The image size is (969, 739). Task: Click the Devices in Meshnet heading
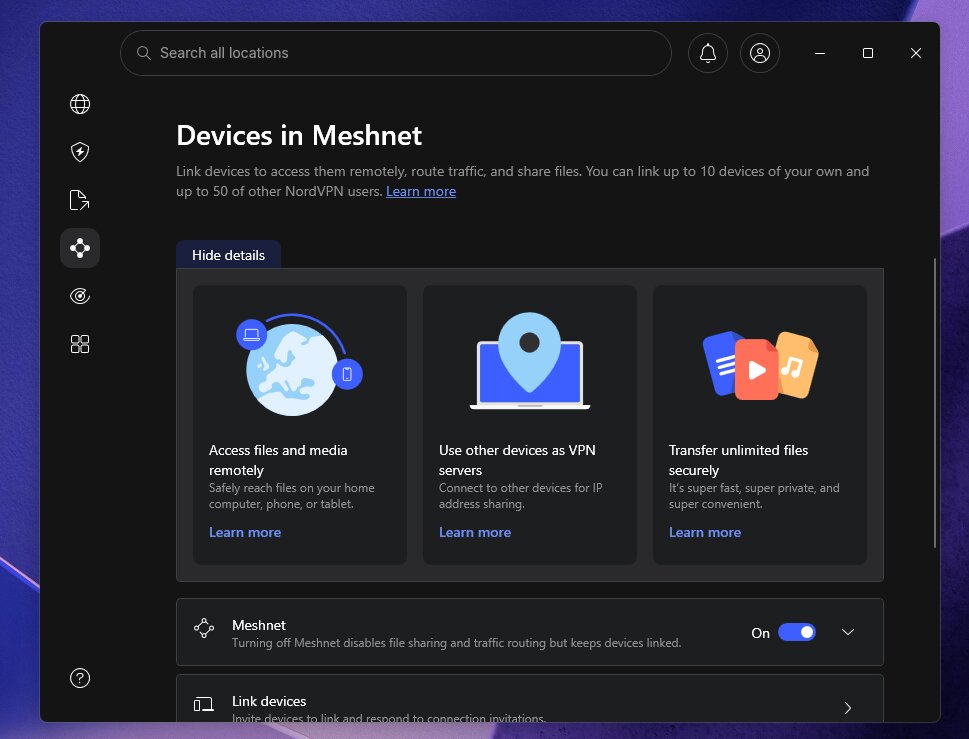click(299, 135)
